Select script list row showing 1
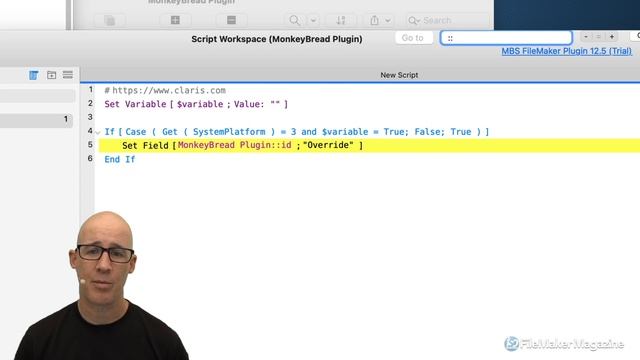Image resolution: width=640 pixels, height=360 pixels. pos(36,120)
